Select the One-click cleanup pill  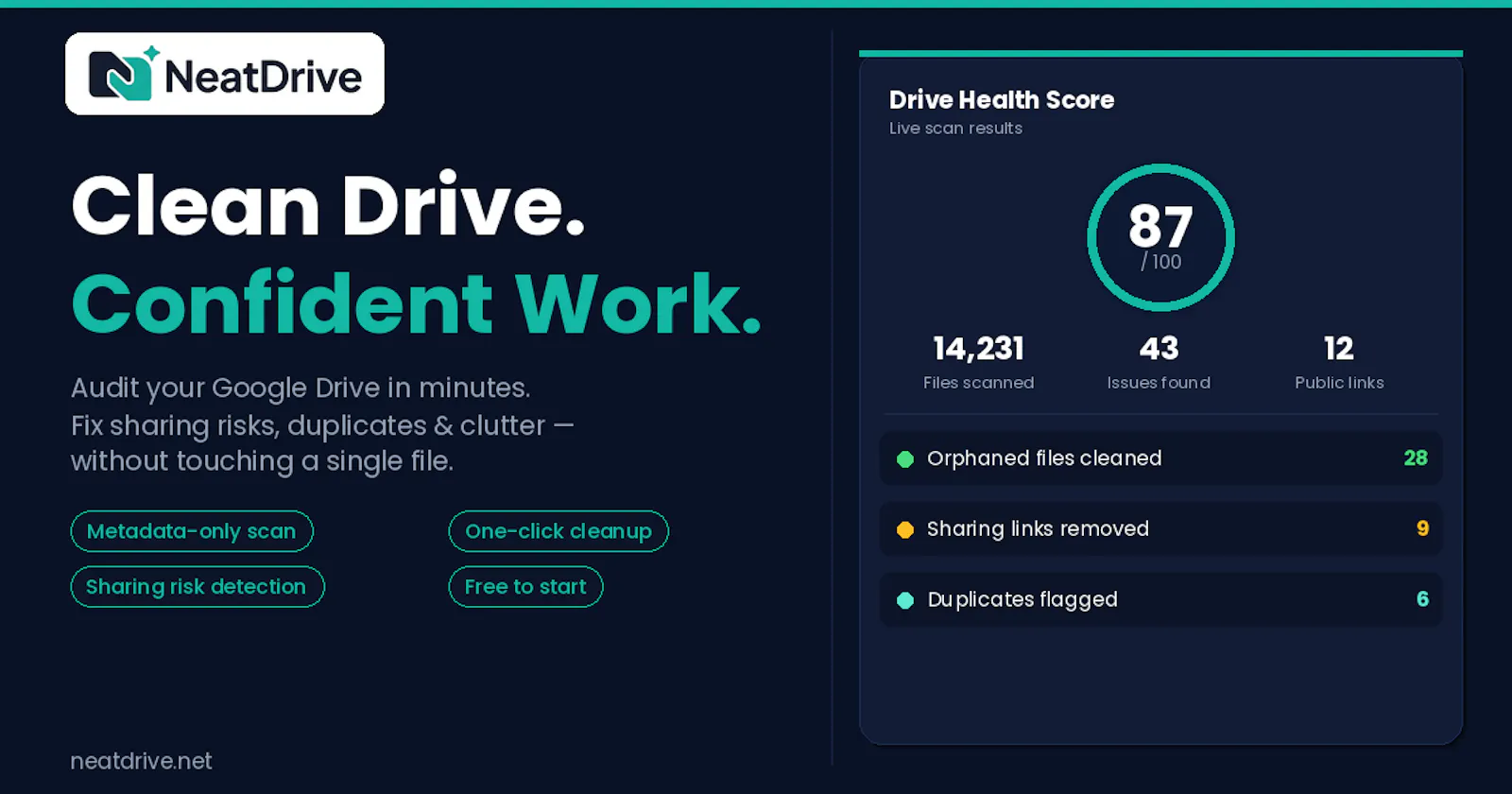(558, 531)
